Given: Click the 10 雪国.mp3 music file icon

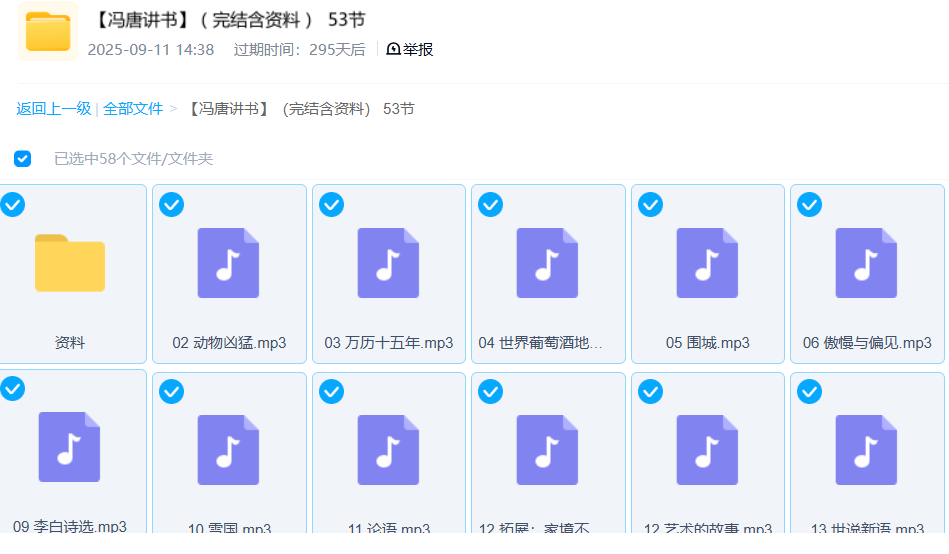Looking at the screenshot, I should [x=229, y=450].
